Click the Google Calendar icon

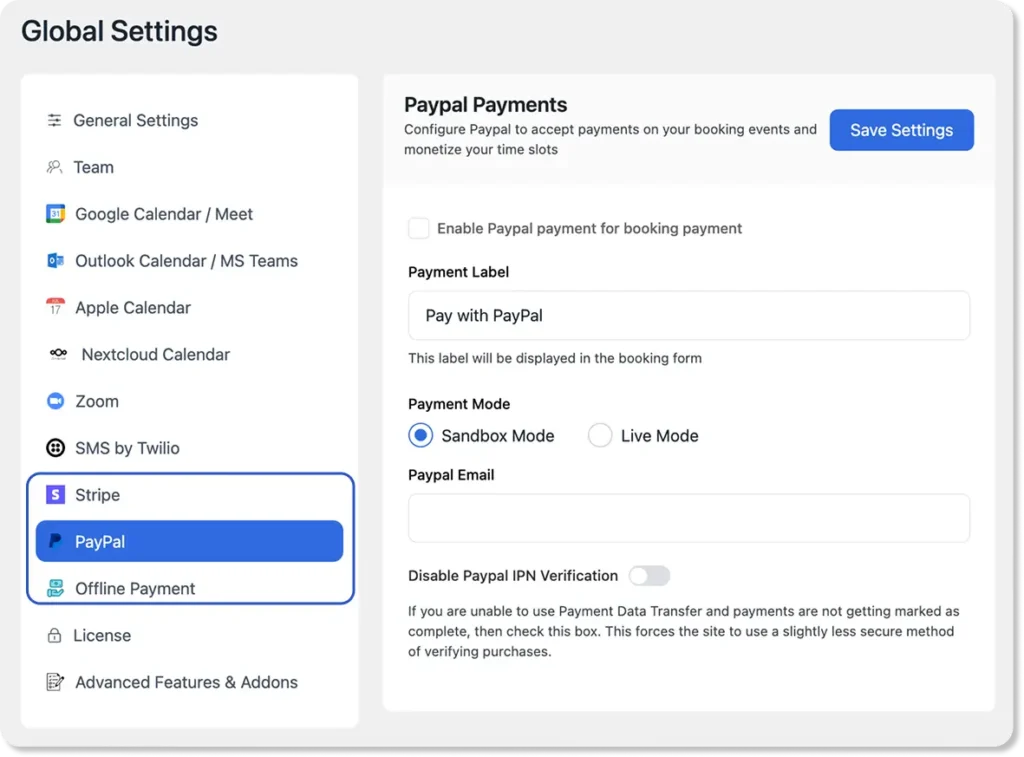click(56, 214)
